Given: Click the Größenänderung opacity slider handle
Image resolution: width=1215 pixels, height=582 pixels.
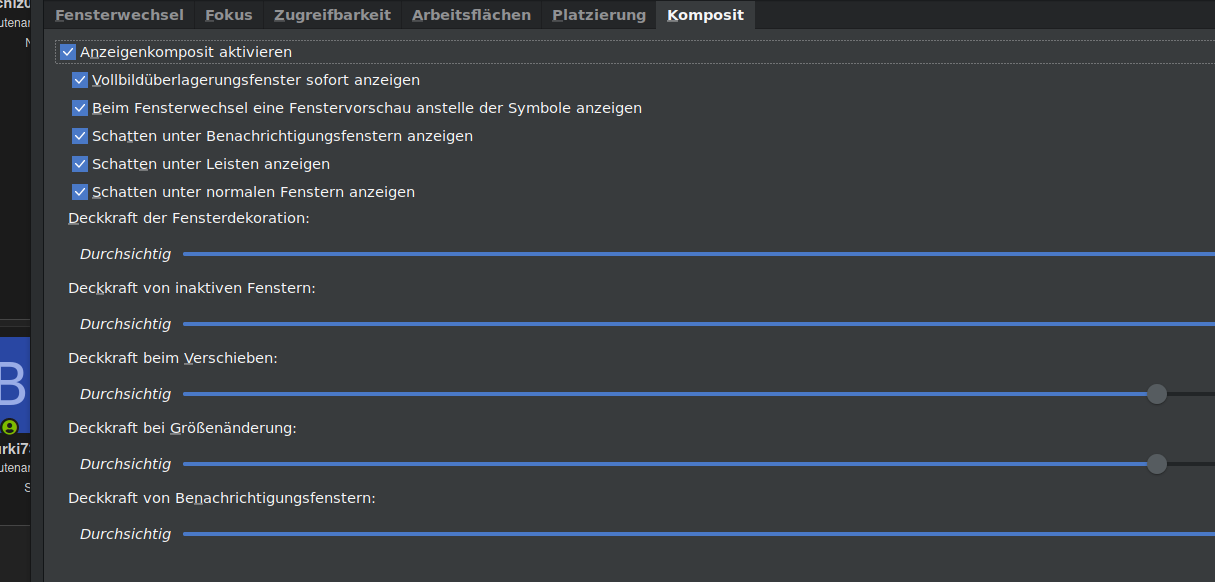Looking at the screenshot, I should tap(1157, 463).
